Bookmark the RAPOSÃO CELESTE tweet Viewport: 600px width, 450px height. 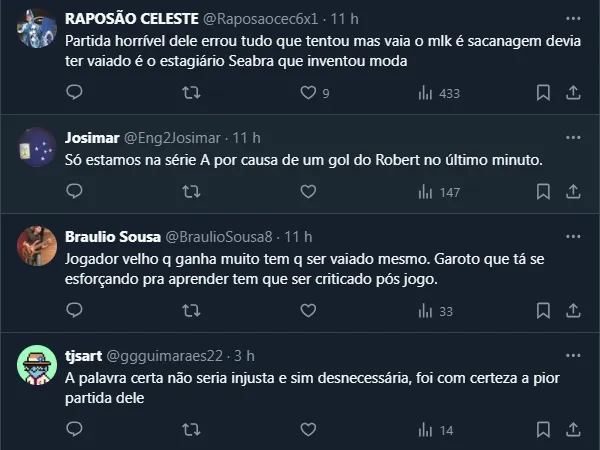(x=543, y=93)
